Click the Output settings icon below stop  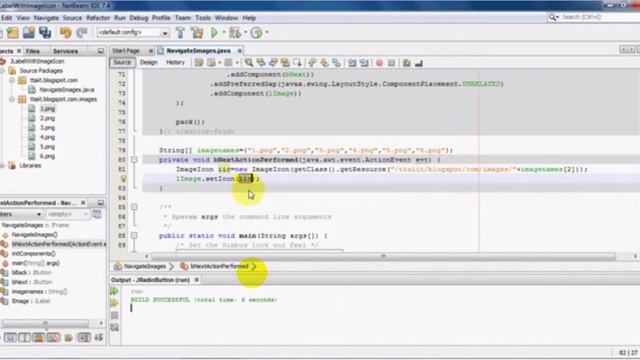115,327
